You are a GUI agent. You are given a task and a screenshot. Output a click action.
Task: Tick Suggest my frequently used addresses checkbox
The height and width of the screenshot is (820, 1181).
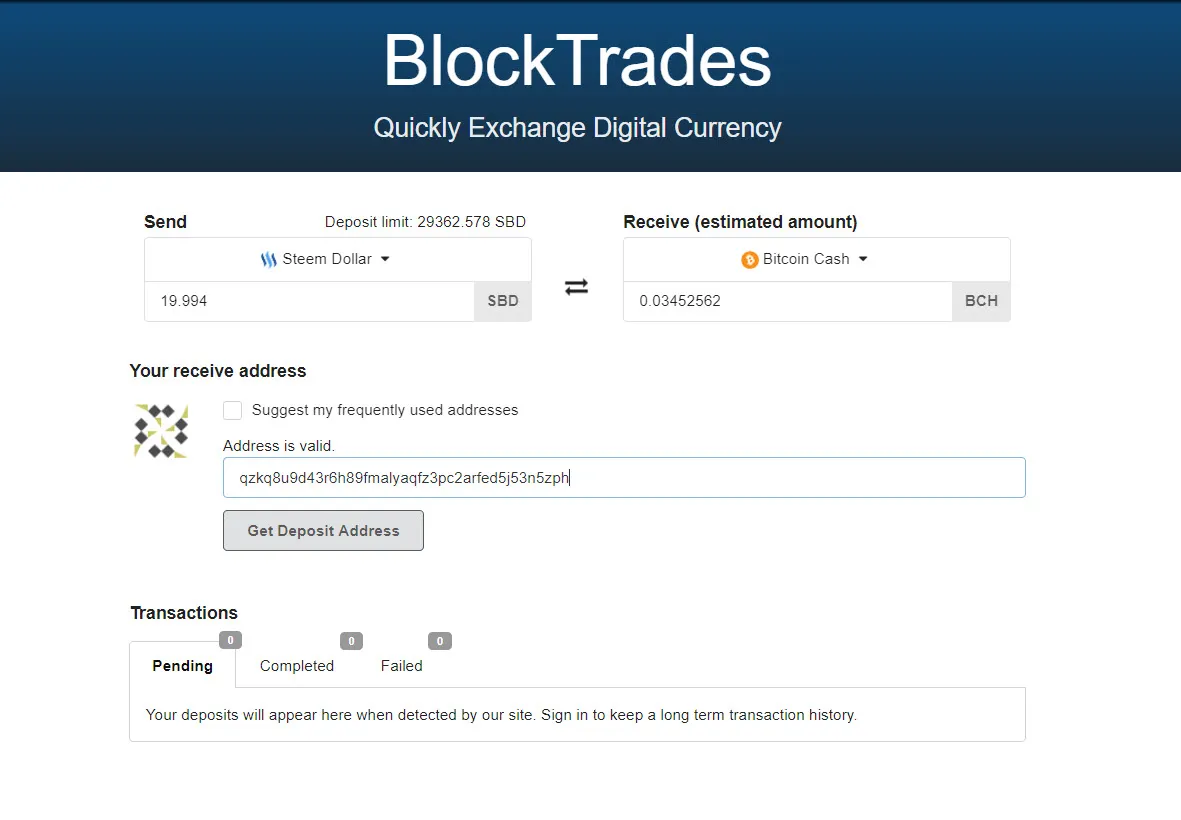pos(233,410)
